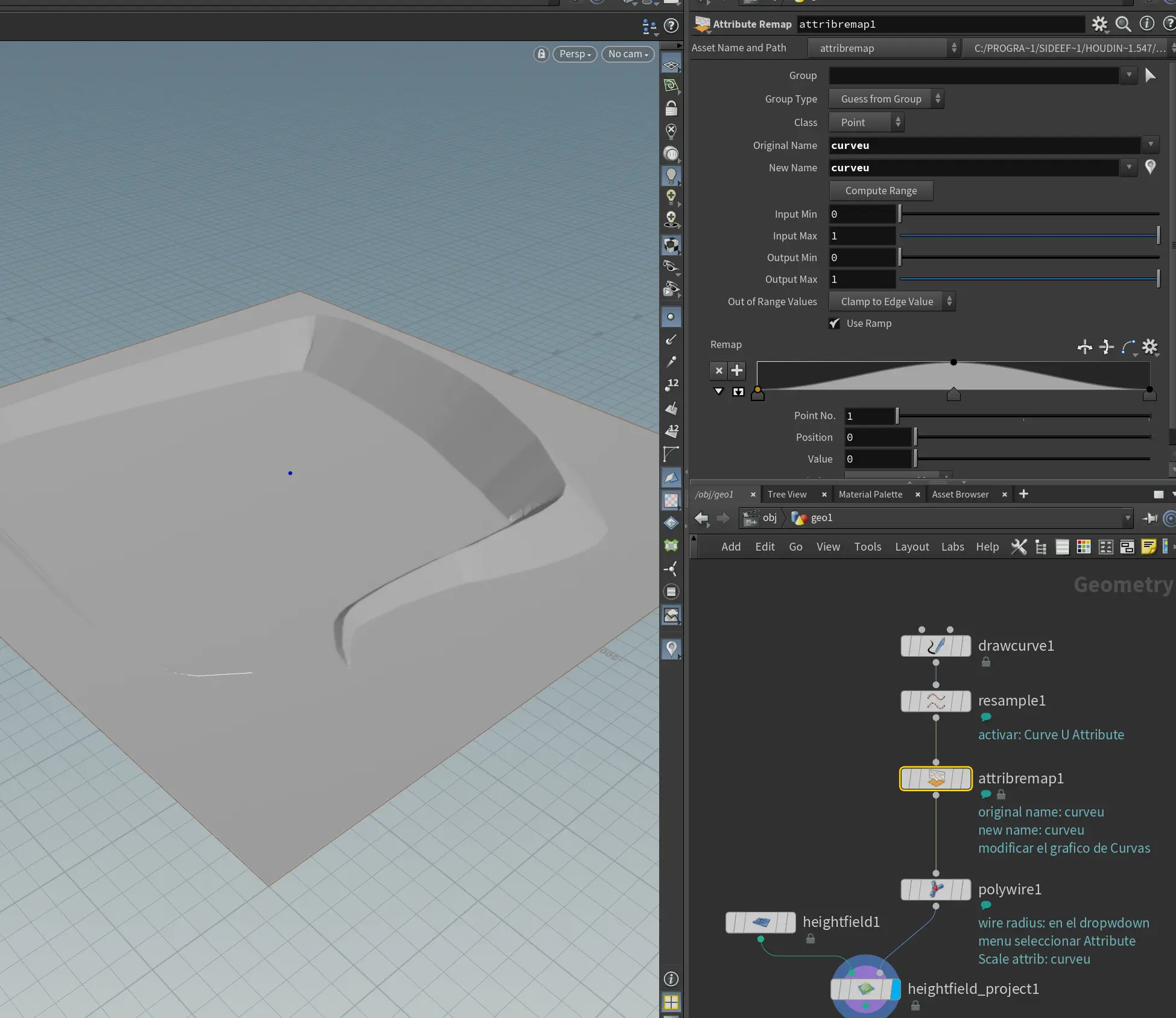Click the ramp remove point X button
This screenshot has width=1176, height=1018.
(719, 370)
